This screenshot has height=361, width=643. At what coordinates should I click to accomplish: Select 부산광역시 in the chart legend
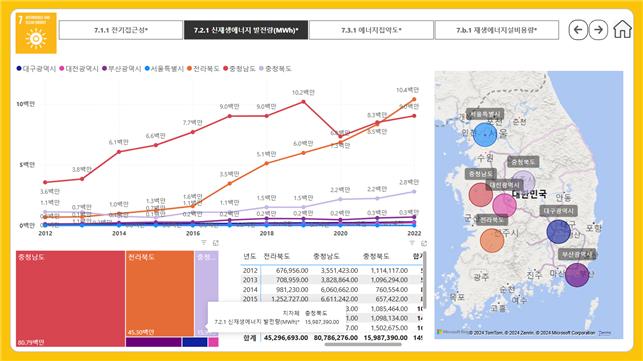[121, 69]
